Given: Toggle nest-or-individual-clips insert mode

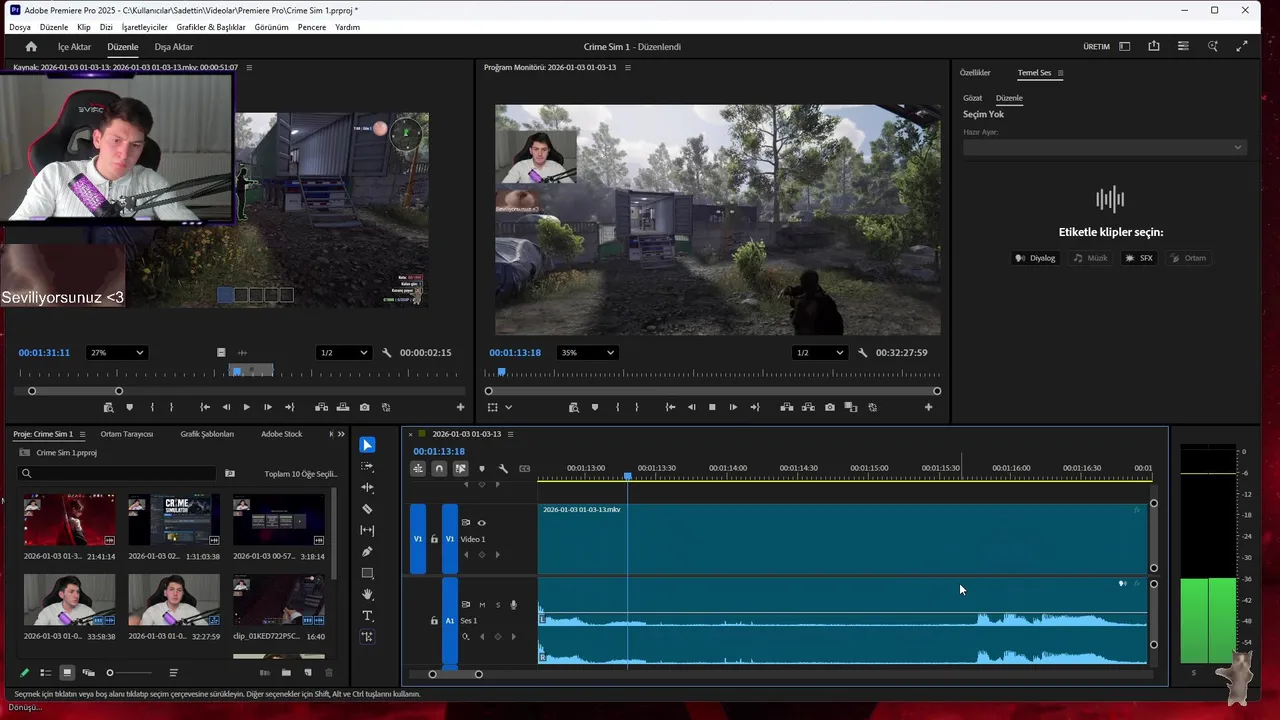Looking at the screenshot, I should click(x=418, y=468).
